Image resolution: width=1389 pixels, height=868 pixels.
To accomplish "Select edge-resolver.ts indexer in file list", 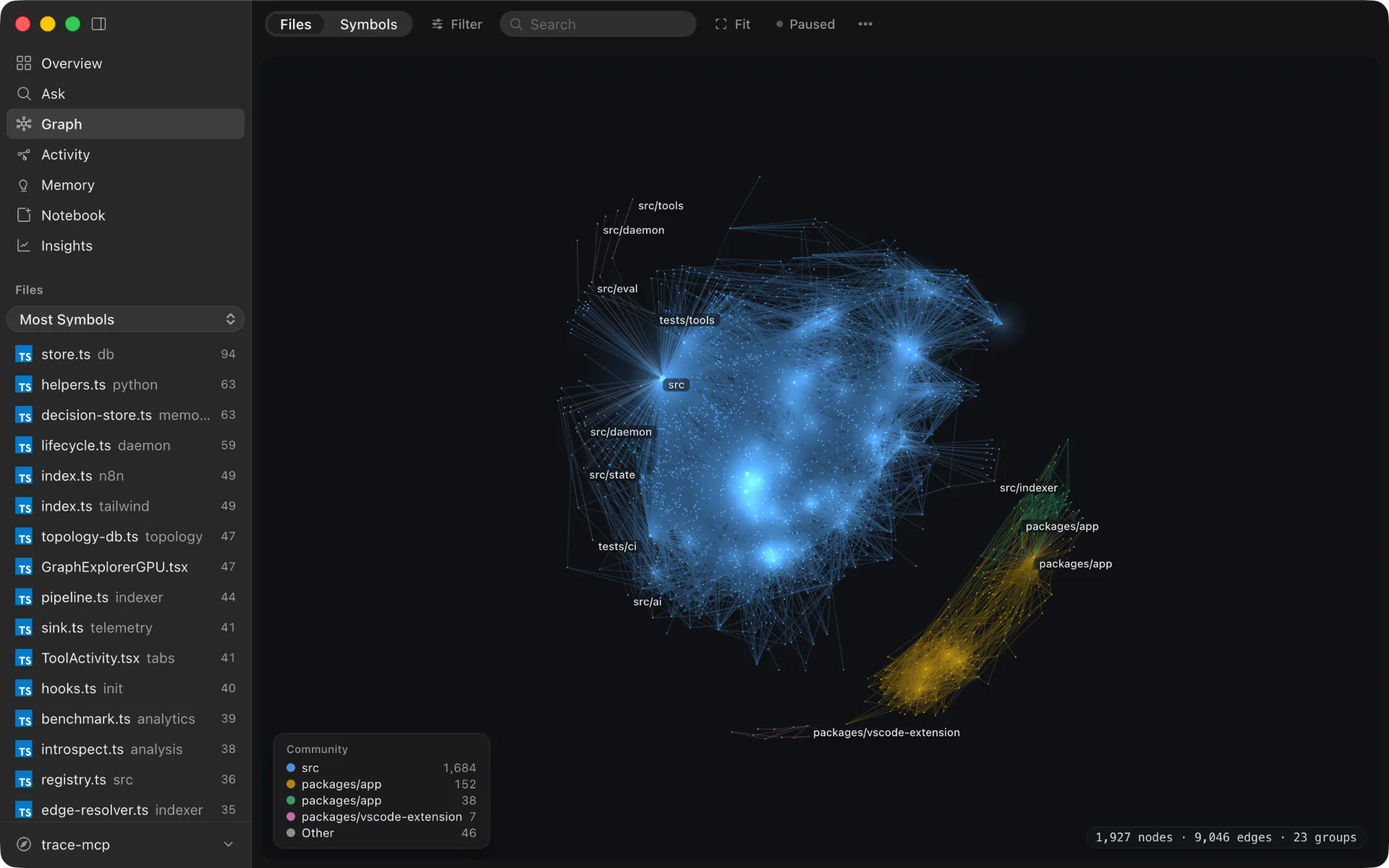I will [x=125, y=810].
